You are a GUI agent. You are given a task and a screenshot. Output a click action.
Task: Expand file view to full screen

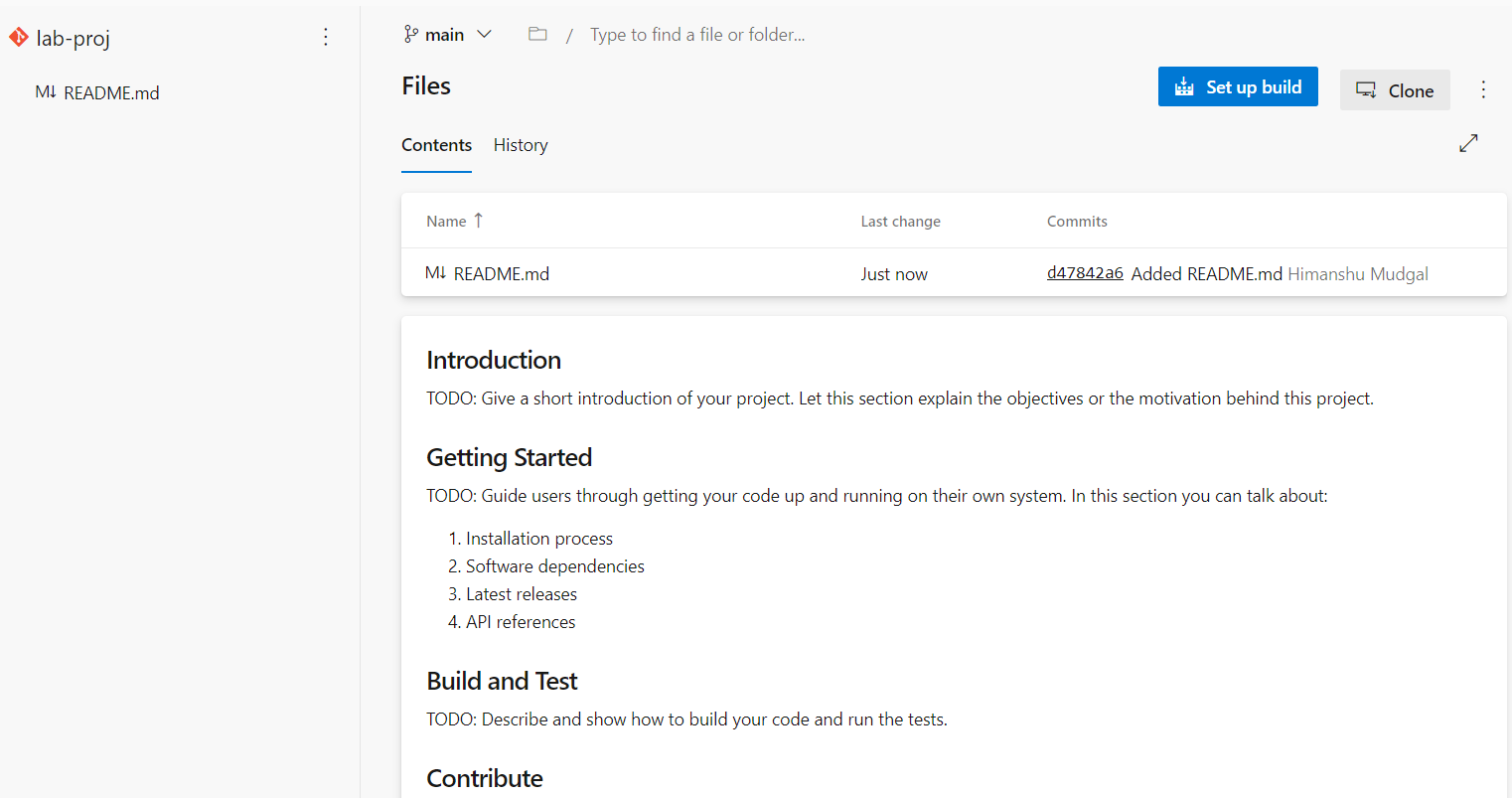pyautogui.click(x=1468, y=143)
